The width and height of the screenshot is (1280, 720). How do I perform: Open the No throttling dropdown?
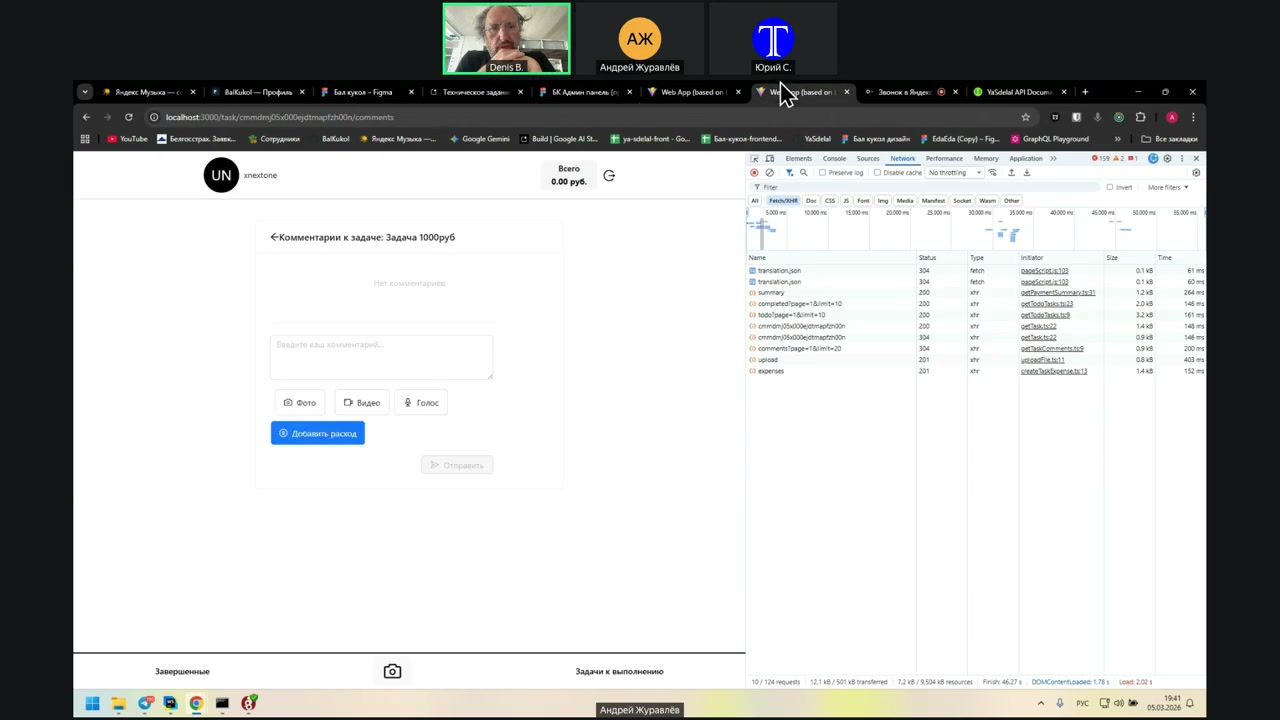pos(953,173)
